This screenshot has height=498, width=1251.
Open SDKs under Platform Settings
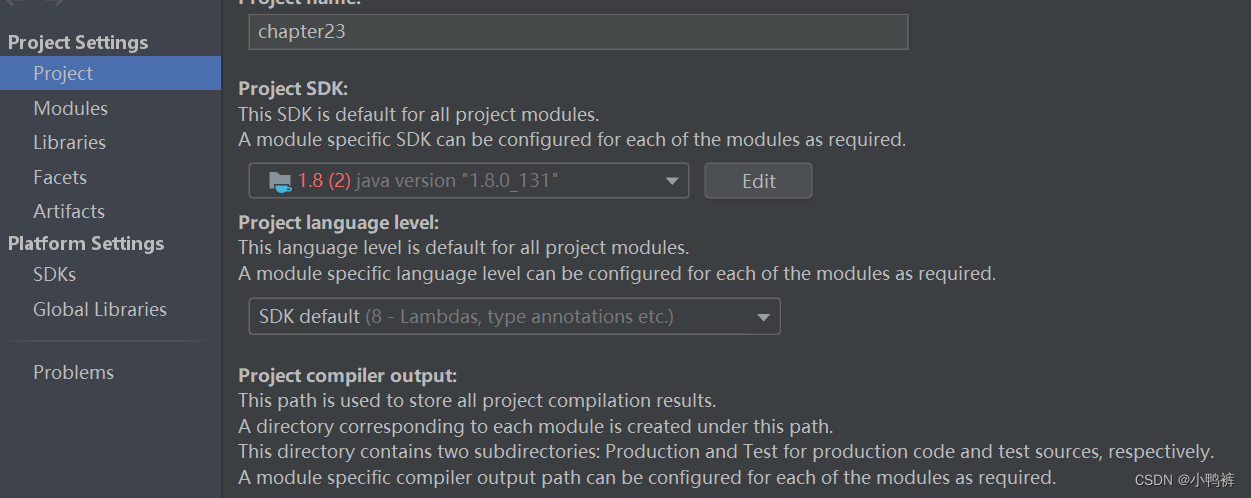tap(54, 274)
